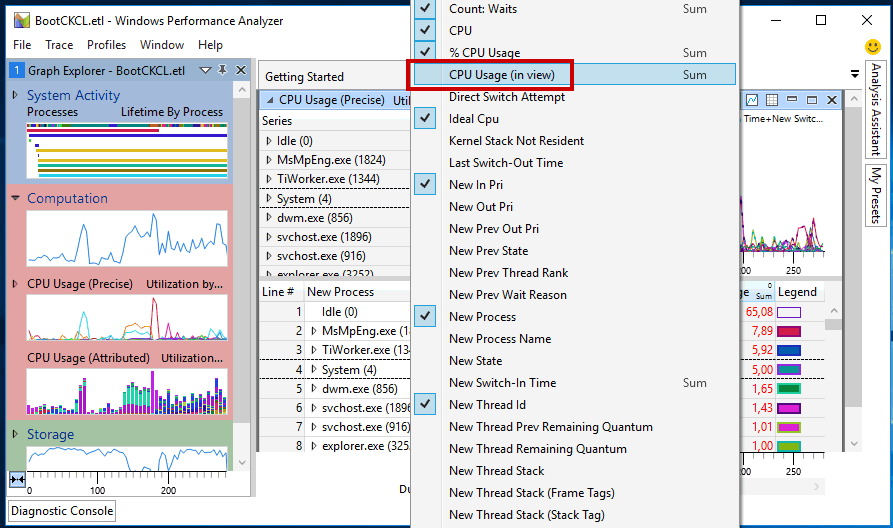Open the My Presets side tab
The image size is (893, 528).
coord(875,195)
